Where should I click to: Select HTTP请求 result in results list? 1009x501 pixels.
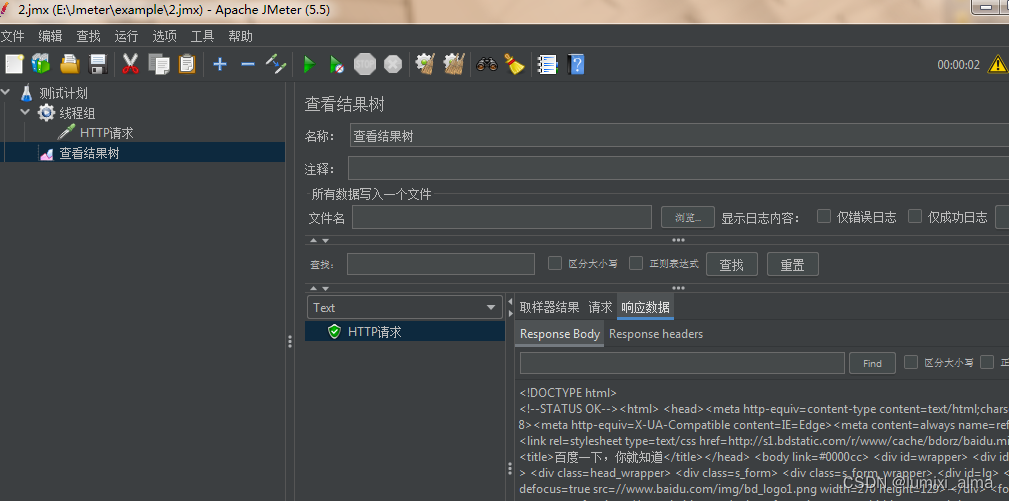tap(405, 332)
